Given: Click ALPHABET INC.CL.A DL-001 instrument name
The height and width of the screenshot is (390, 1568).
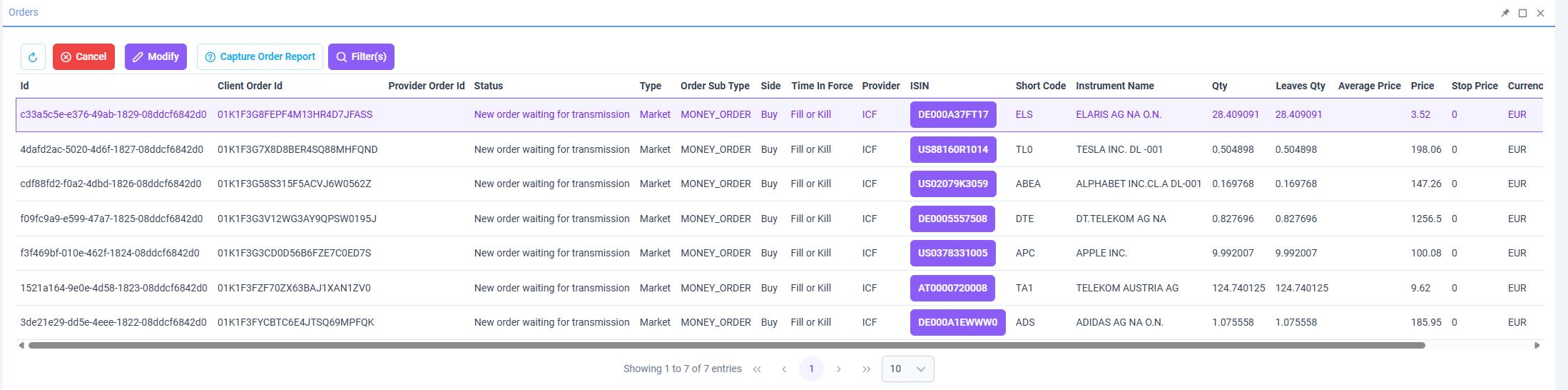Looking at the screenshot, I should coord(1139,184).
